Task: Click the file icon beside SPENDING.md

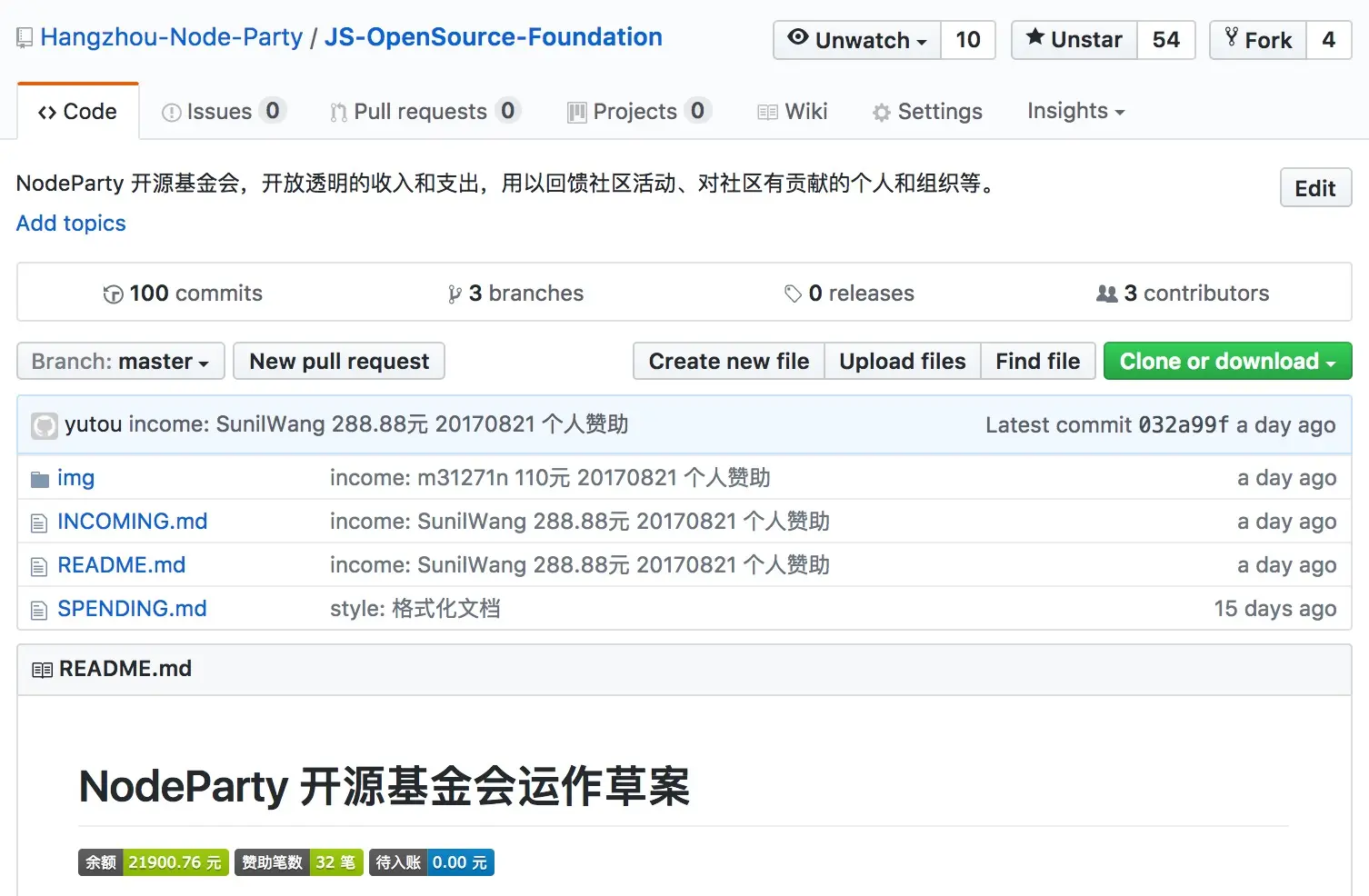Action: pos(39,610)
